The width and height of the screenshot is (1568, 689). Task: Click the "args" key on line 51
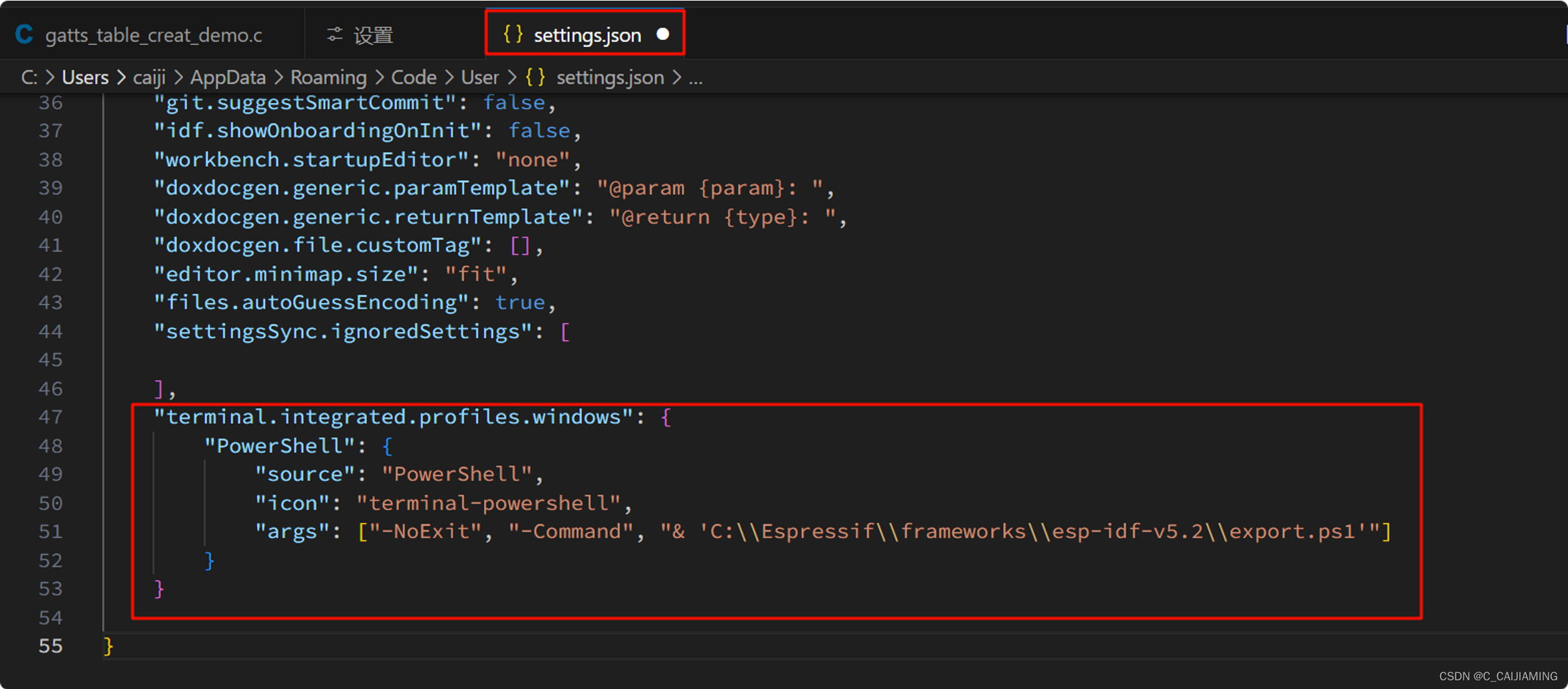coord(292,532)
